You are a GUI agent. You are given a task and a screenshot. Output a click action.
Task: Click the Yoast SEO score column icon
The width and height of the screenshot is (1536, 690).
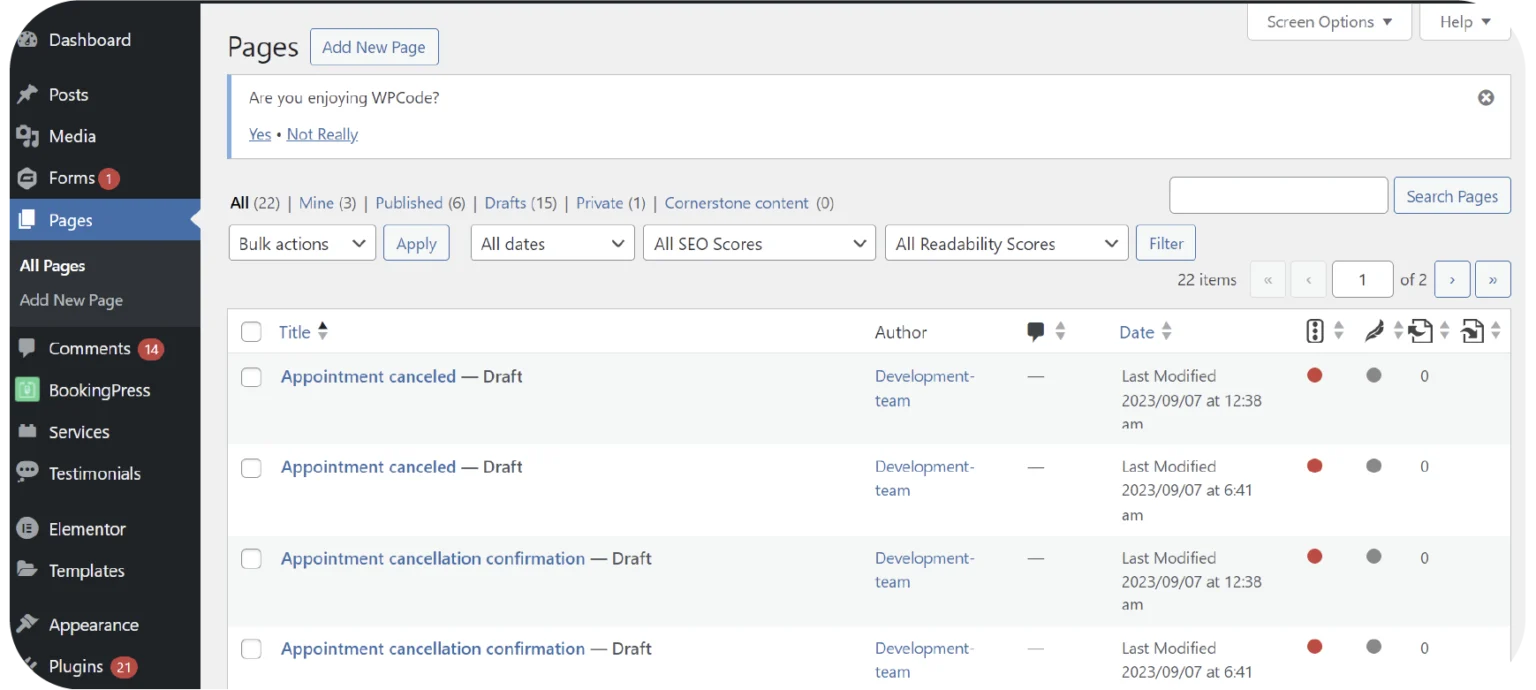coord(1315,331)
